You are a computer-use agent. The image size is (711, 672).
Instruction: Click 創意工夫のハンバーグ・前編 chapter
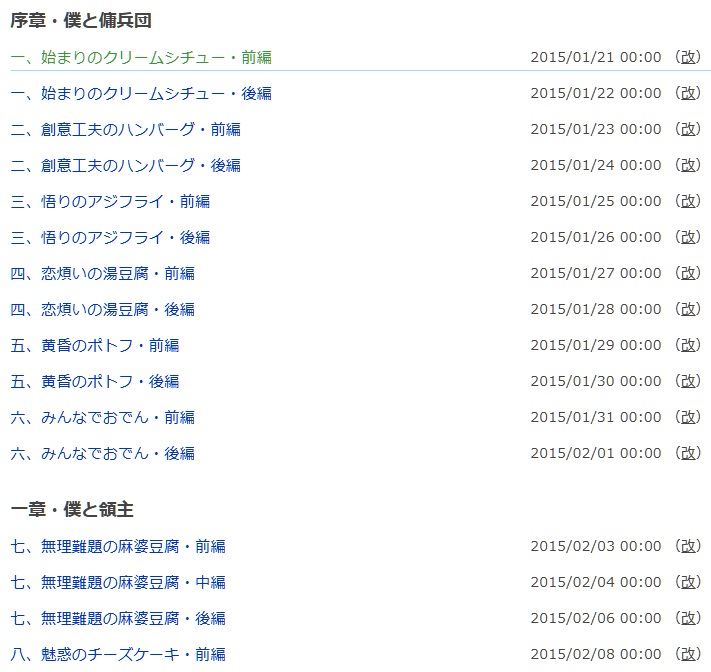(125, 129)
